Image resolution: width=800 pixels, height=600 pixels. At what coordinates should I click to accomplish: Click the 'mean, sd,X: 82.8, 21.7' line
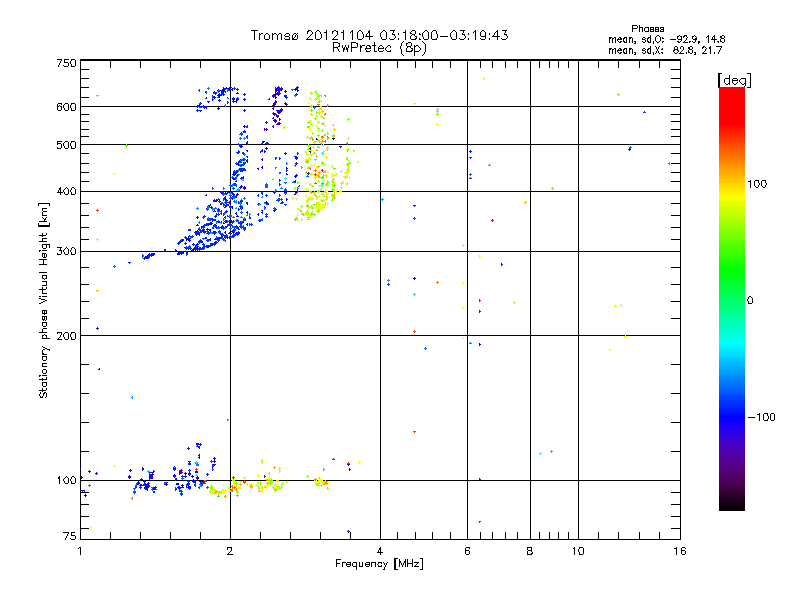[x=665, y=50]
